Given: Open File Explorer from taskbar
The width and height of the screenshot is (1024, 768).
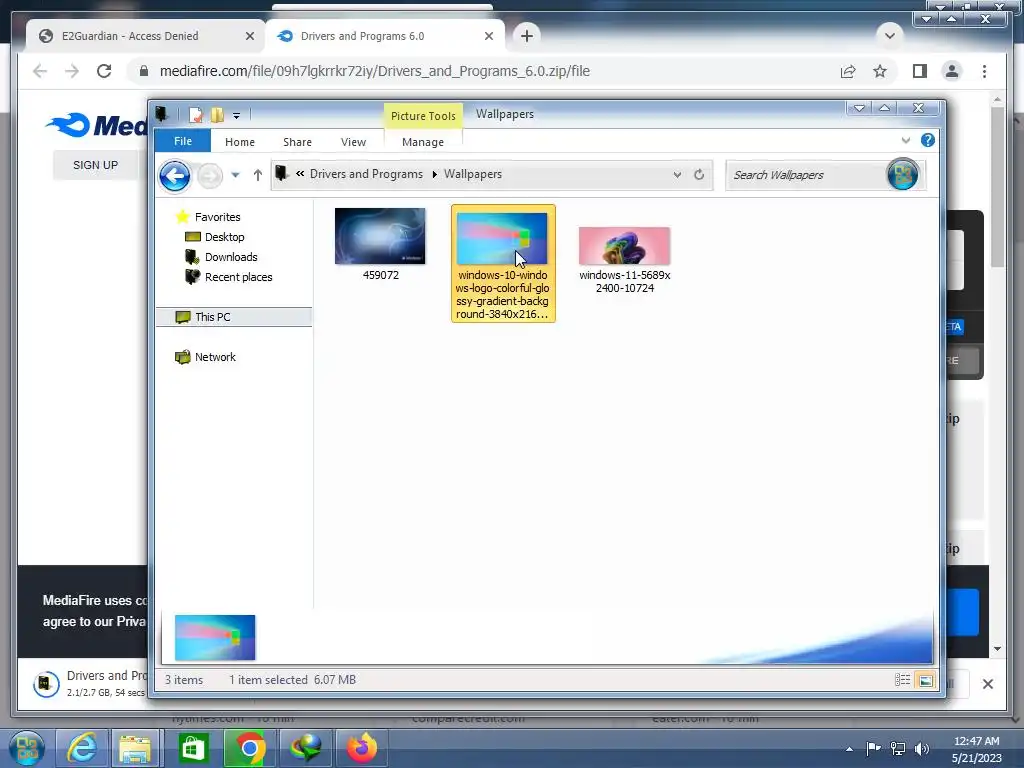Looking at the screenshot, I should coord(135,748).
